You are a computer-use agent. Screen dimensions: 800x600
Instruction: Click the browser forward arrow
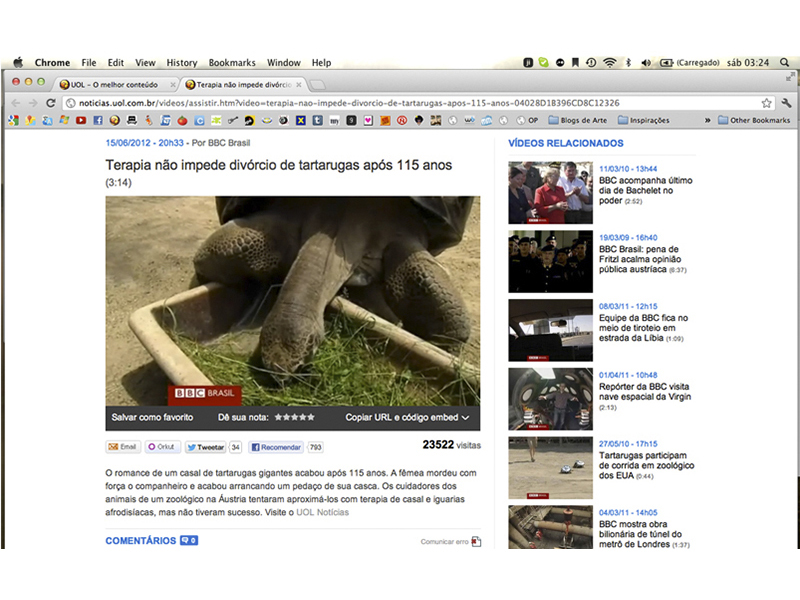(33, 103)
